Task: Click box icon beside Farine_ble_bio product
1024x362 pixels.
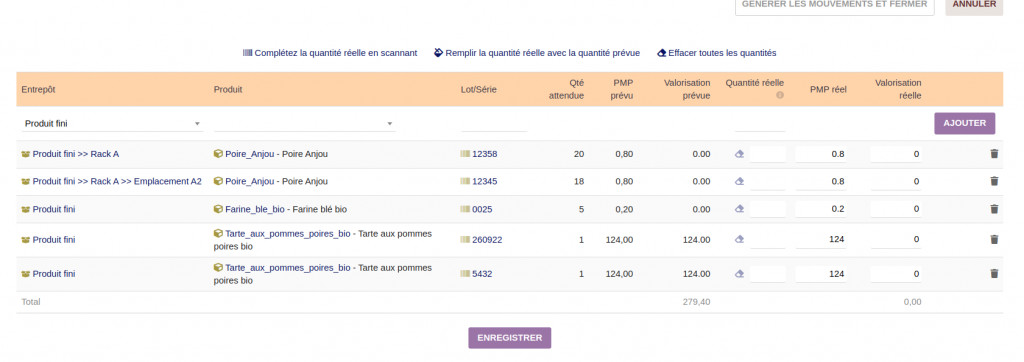Action: 218,209
